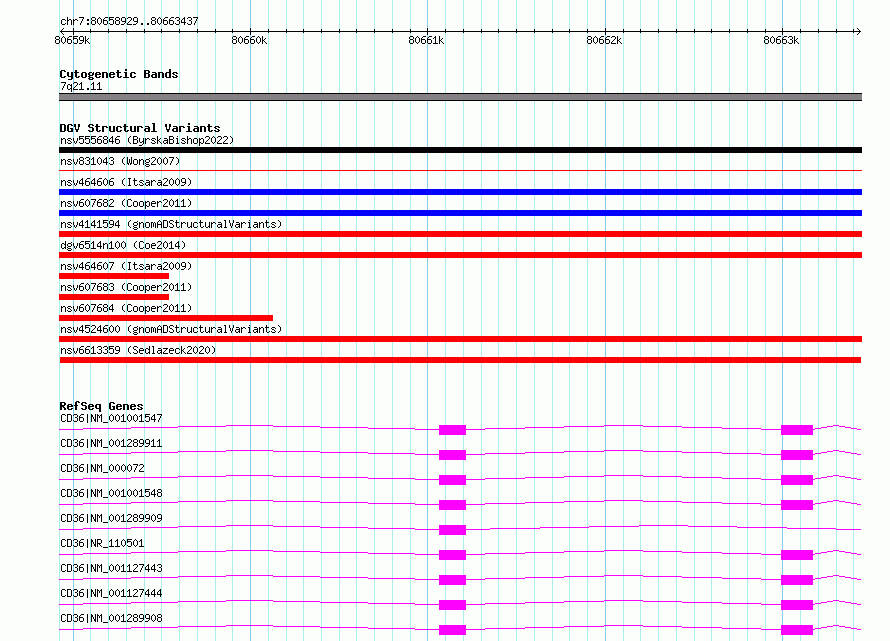
Task: Click the CD36|NM_001127443 transcript label
Action: click(x=111, y=568)
